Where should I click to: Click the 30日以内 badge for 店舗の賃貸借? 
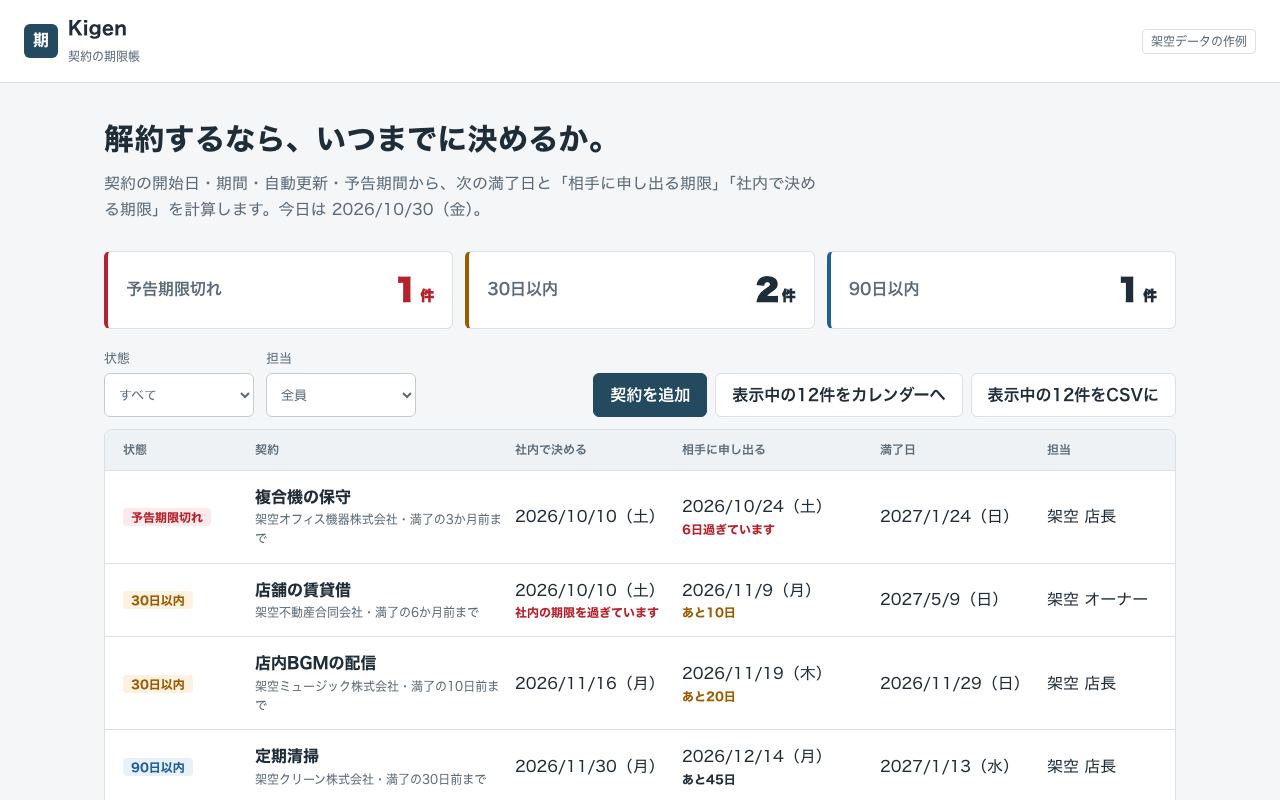click(158, 600)
